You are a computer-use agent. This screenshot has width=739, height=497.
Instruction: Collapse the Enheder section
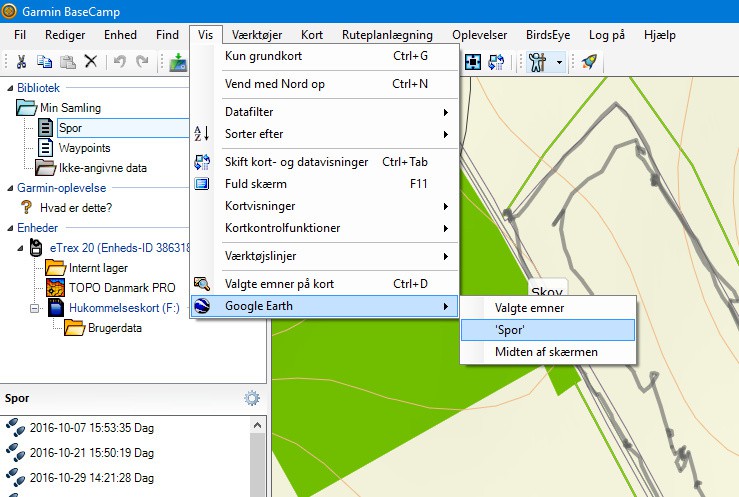[x=10, y=228]
